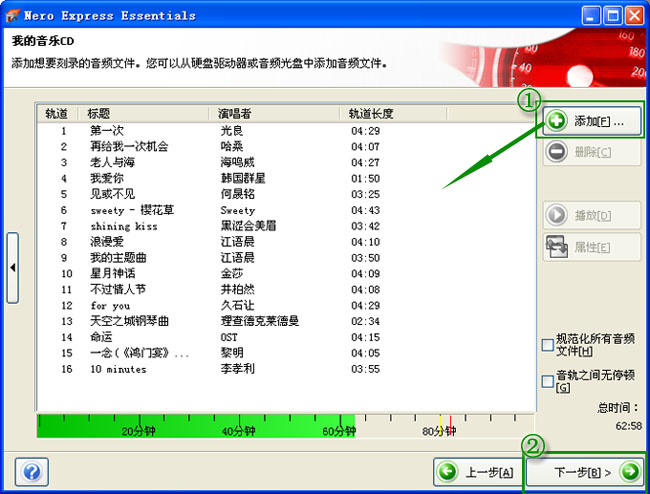Image resolution: width=650 pixels, height=494 pixels.
Task: Click artist 理查德克莱德曼
Action: tap(260, 321)
